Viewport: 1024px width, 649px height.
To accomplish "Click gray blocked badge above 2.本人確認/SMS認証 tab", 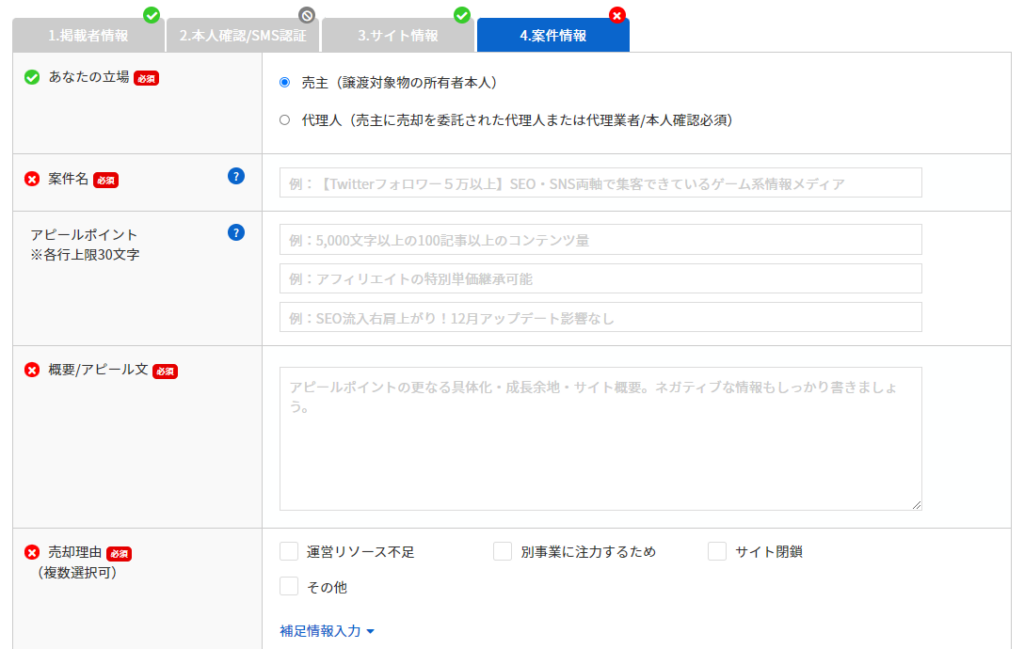I will pos(306,14).
